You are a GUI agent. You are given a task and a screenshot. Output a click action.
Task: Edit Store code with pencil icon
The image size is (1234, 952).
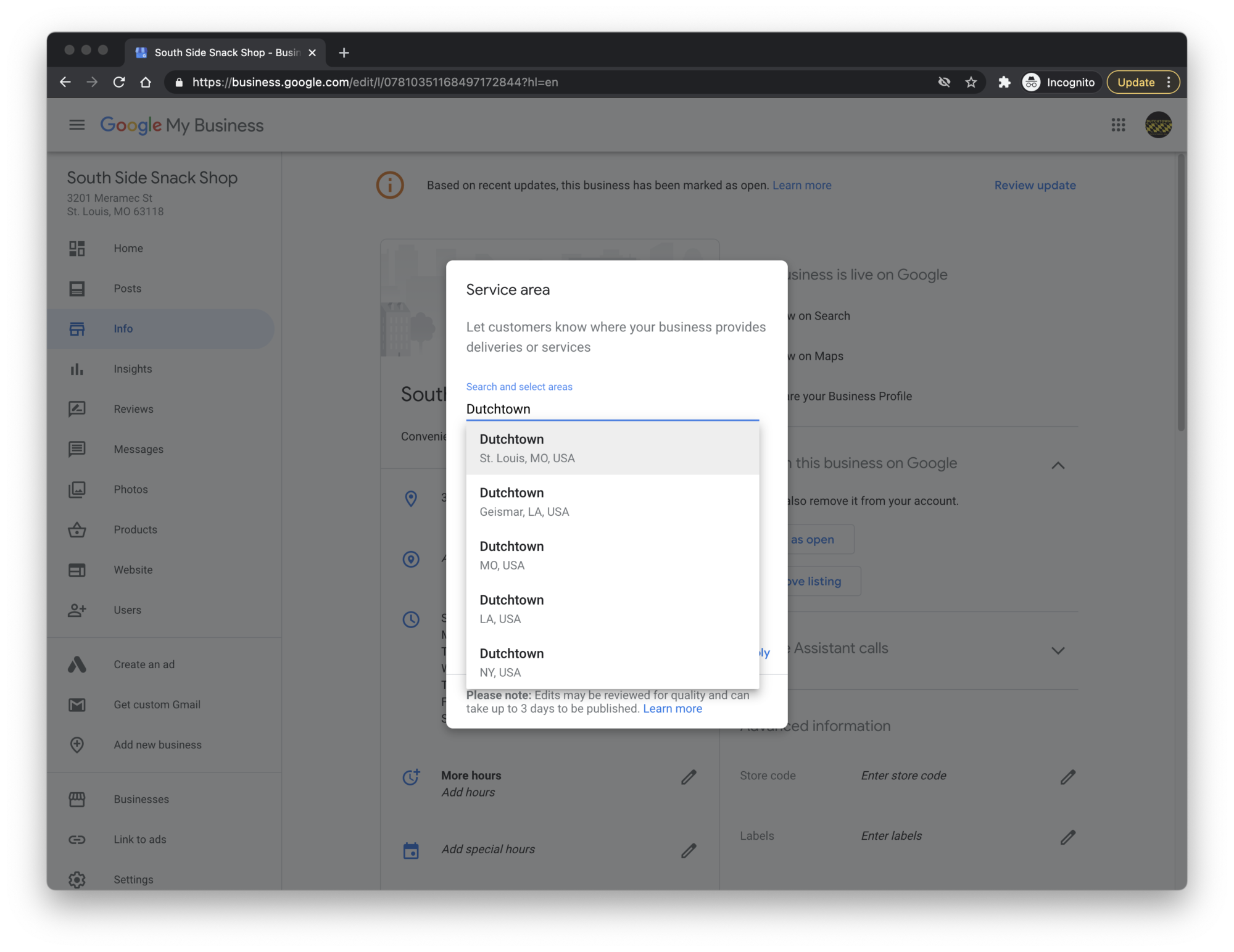[1068, 777]
